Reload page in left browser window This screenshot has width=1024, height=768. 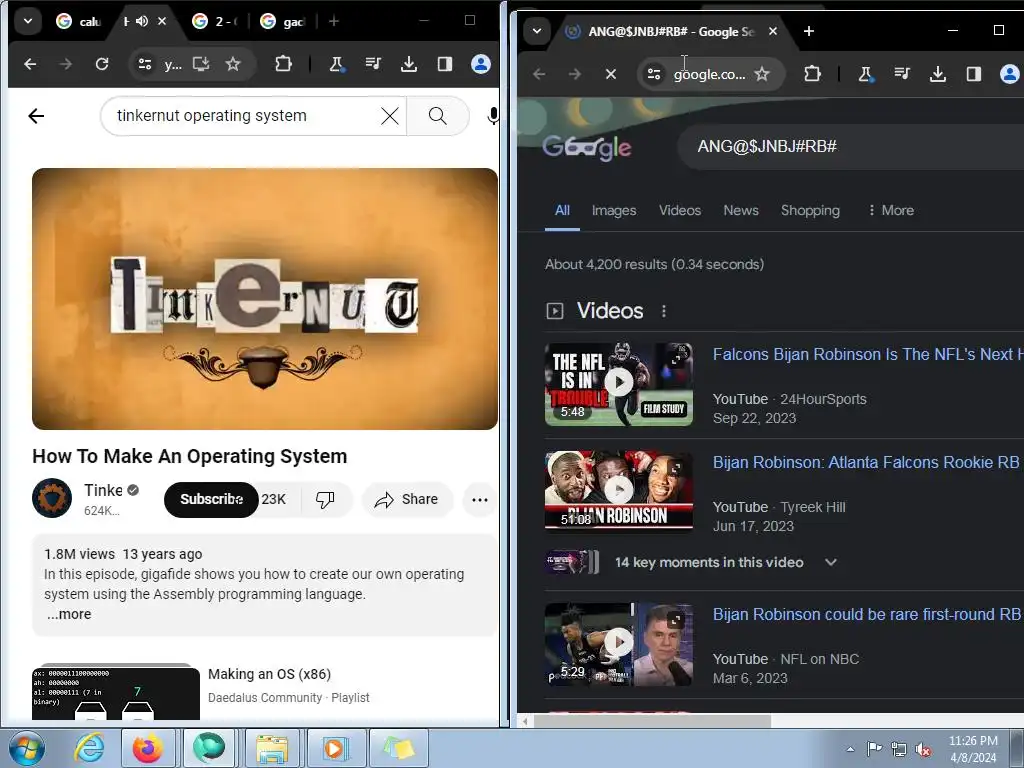(x=102, y=64)
